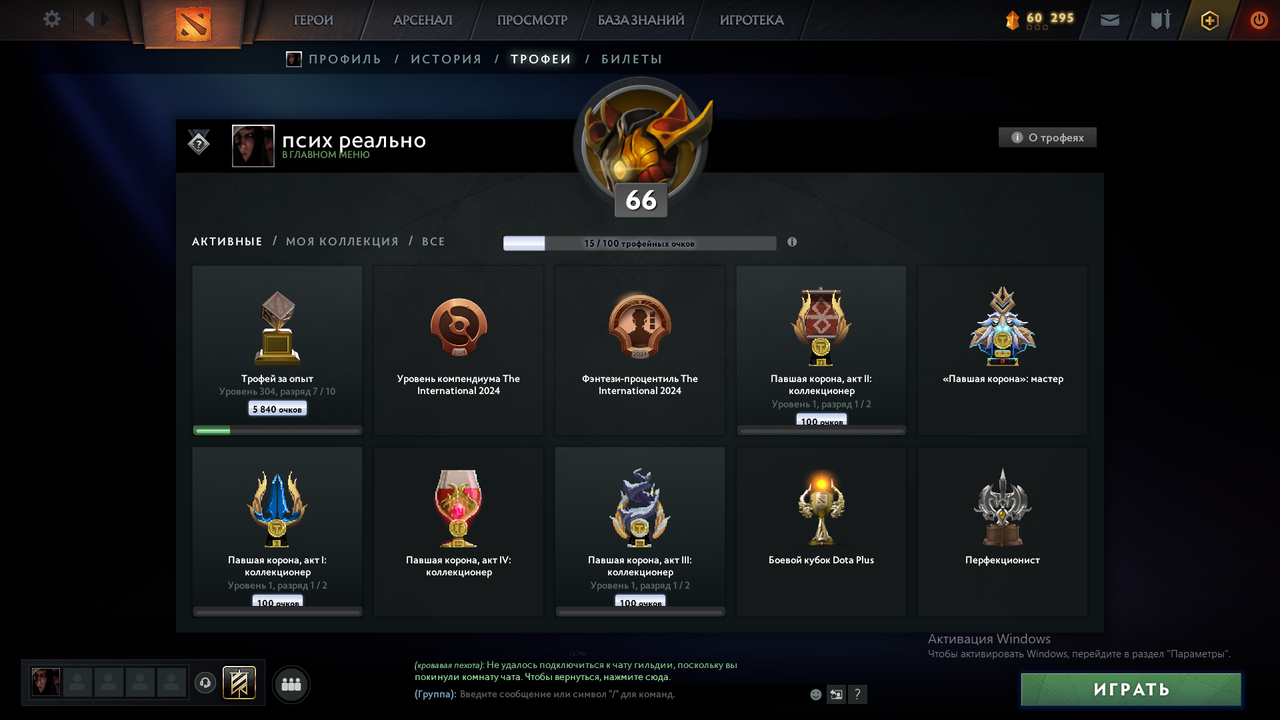Viewport: 1280px width, 720px height.
Task: Click the party group icon near bottom left
Action: [291, 684]
